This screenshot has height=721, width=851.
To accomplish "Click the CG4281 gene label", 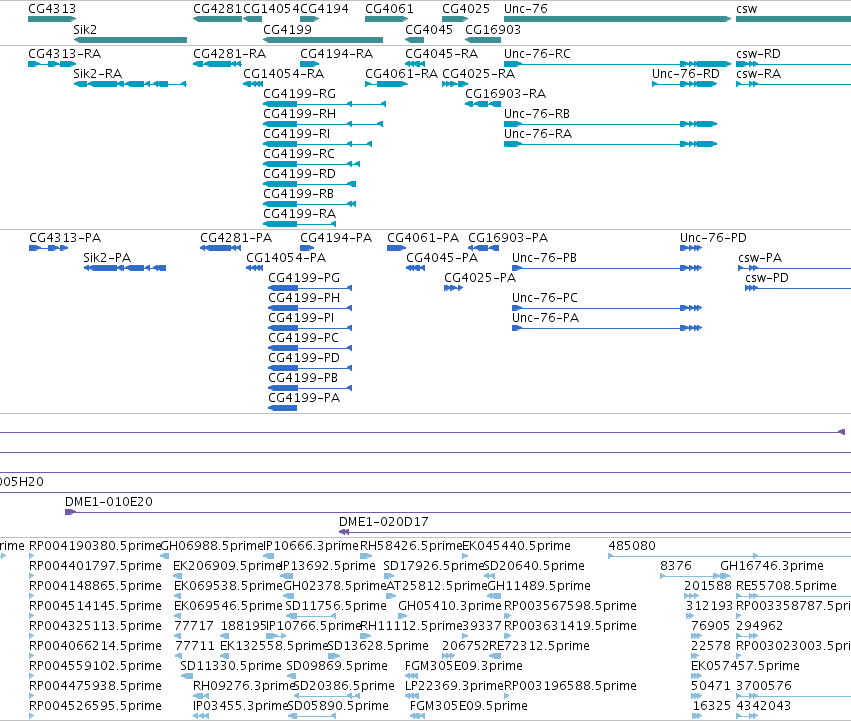I will (x=217, y=9).
